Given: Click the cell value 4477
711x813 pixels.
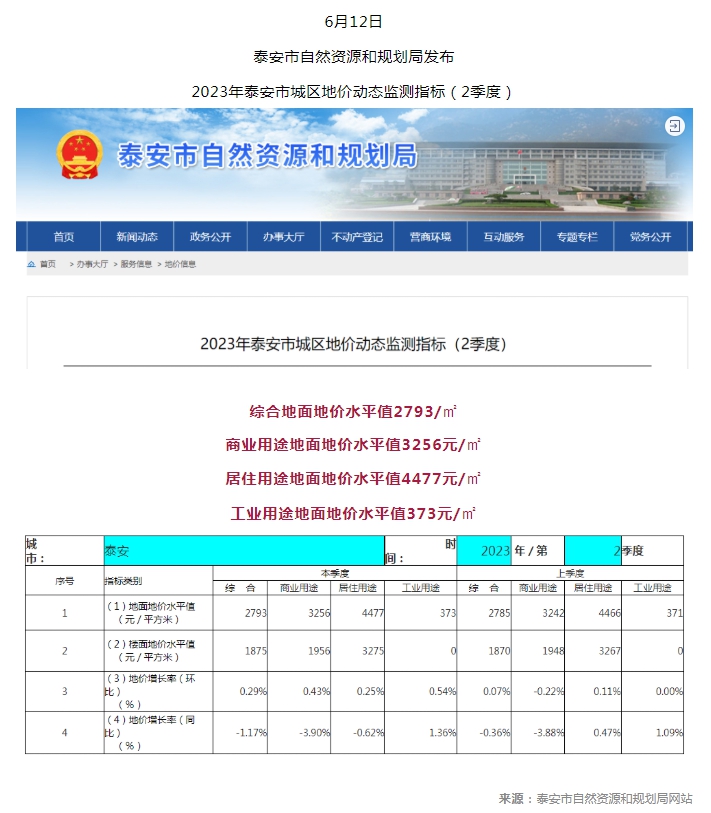Looking at the screenshot, I should (373, 613).
